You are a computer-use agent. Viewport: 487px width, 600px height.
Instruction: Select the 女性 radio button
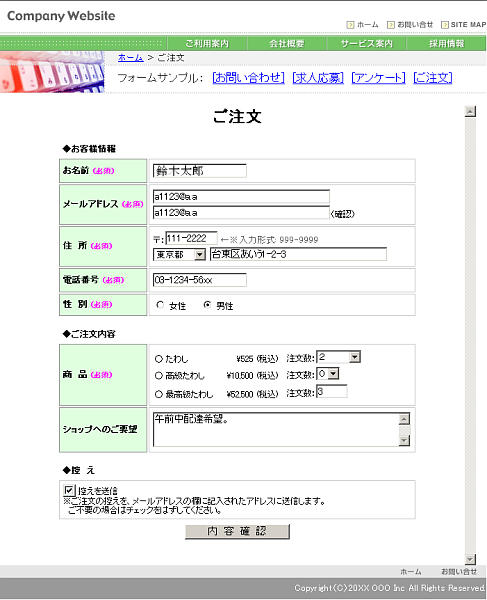[x=160, y=305]
